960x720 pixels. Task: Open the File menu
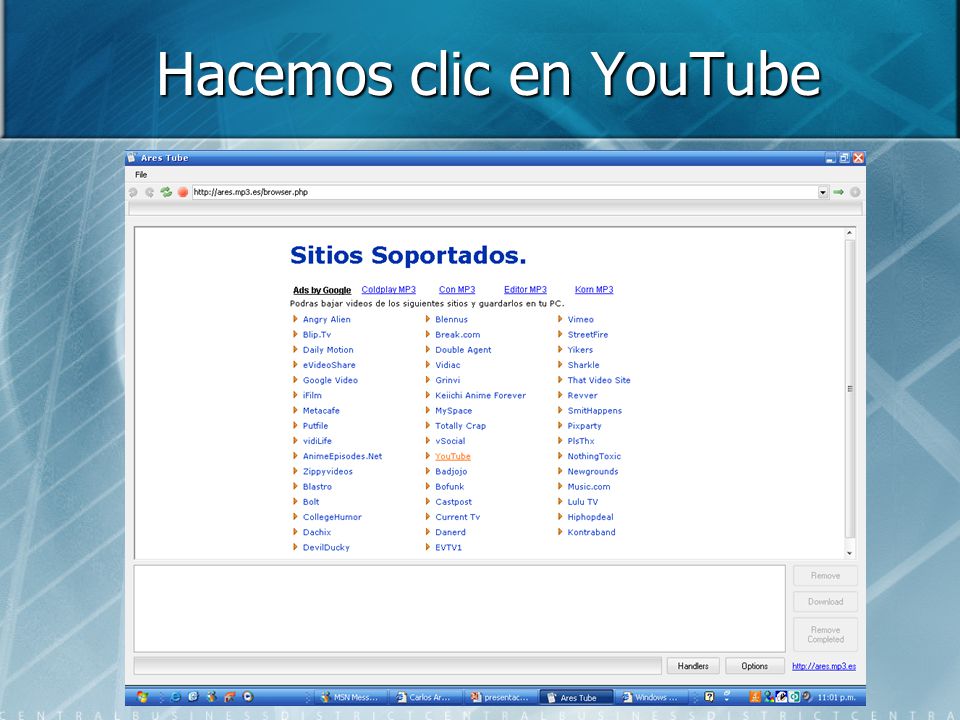141,174
